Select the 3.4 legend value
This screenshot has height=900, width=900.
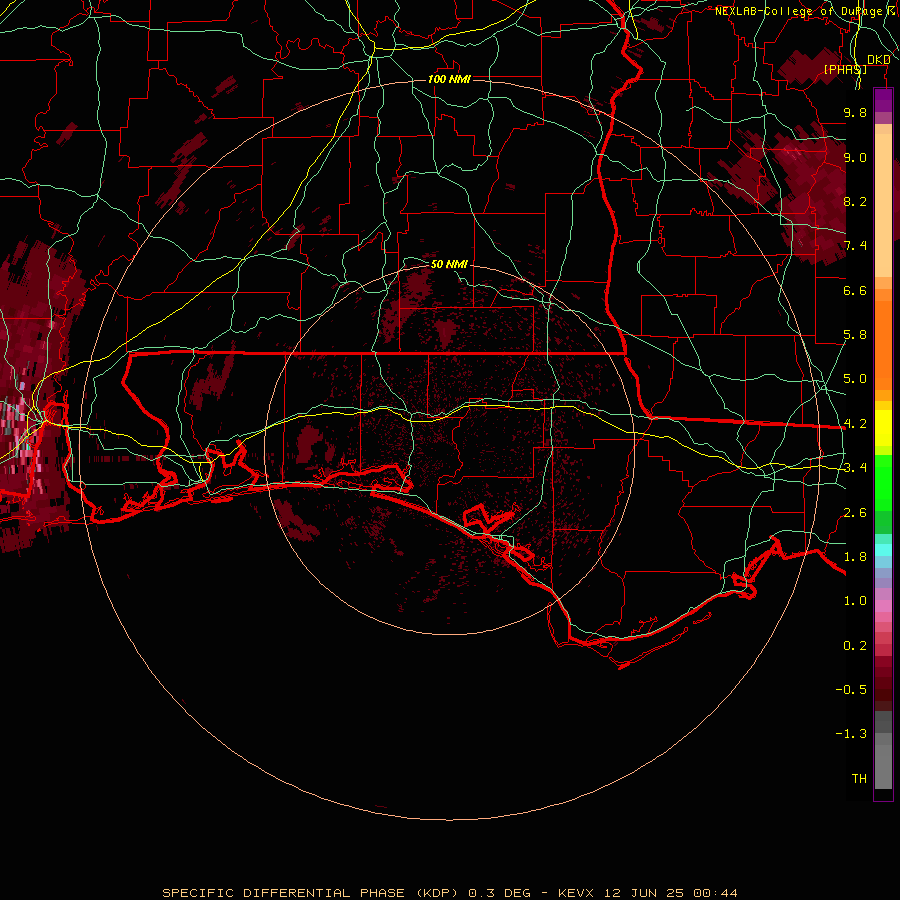(x=855, y=468)
